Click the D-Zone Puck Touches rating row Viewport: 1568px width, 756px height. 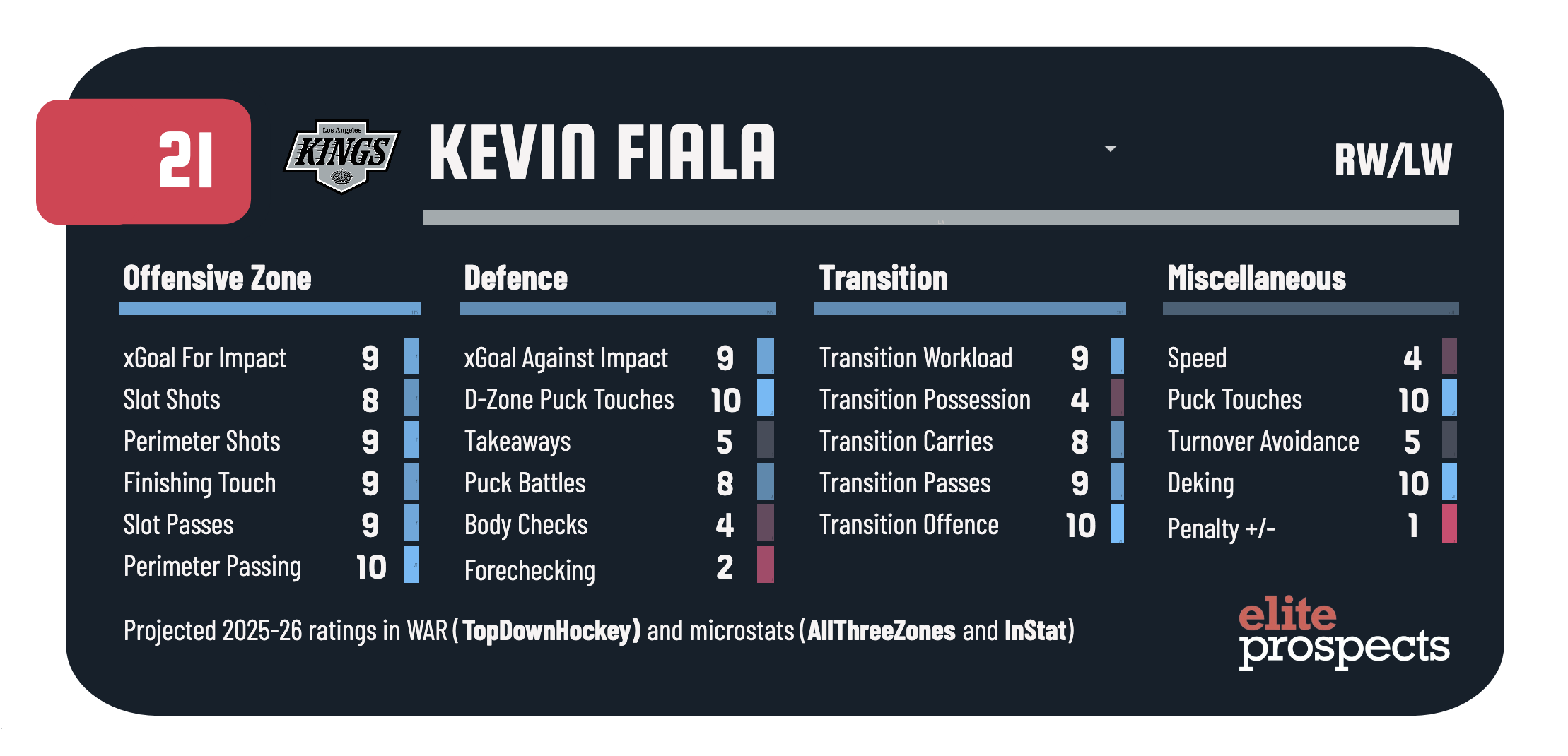615,400
